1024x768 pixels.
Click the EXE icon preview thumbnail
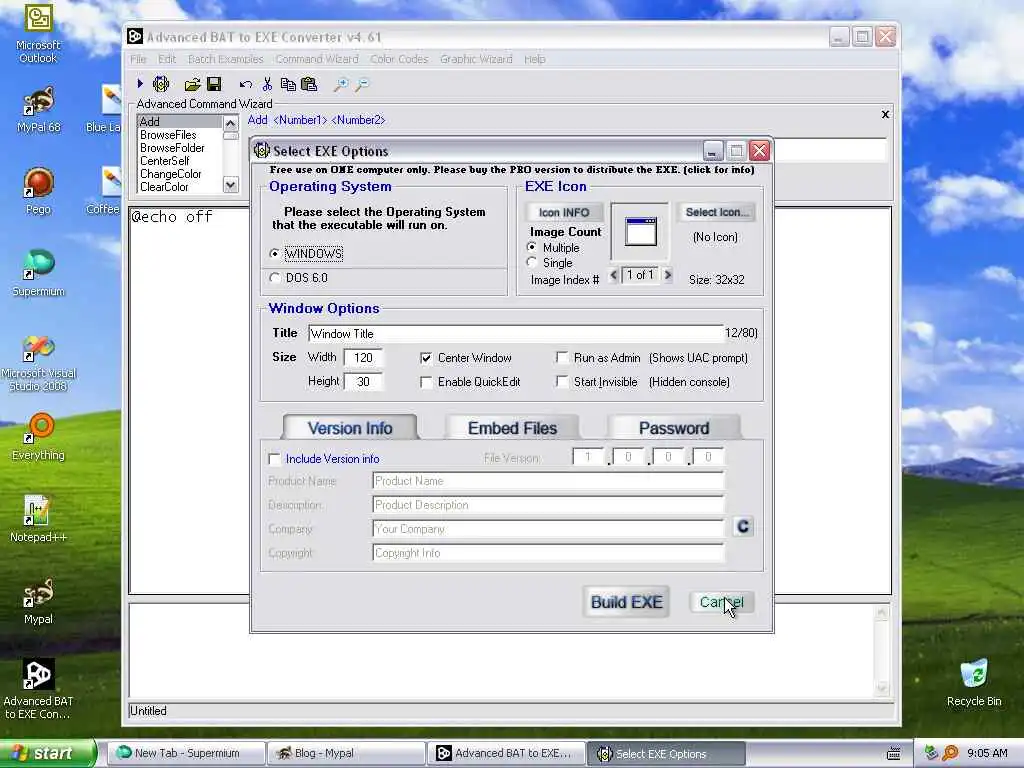tap(640, 232)
